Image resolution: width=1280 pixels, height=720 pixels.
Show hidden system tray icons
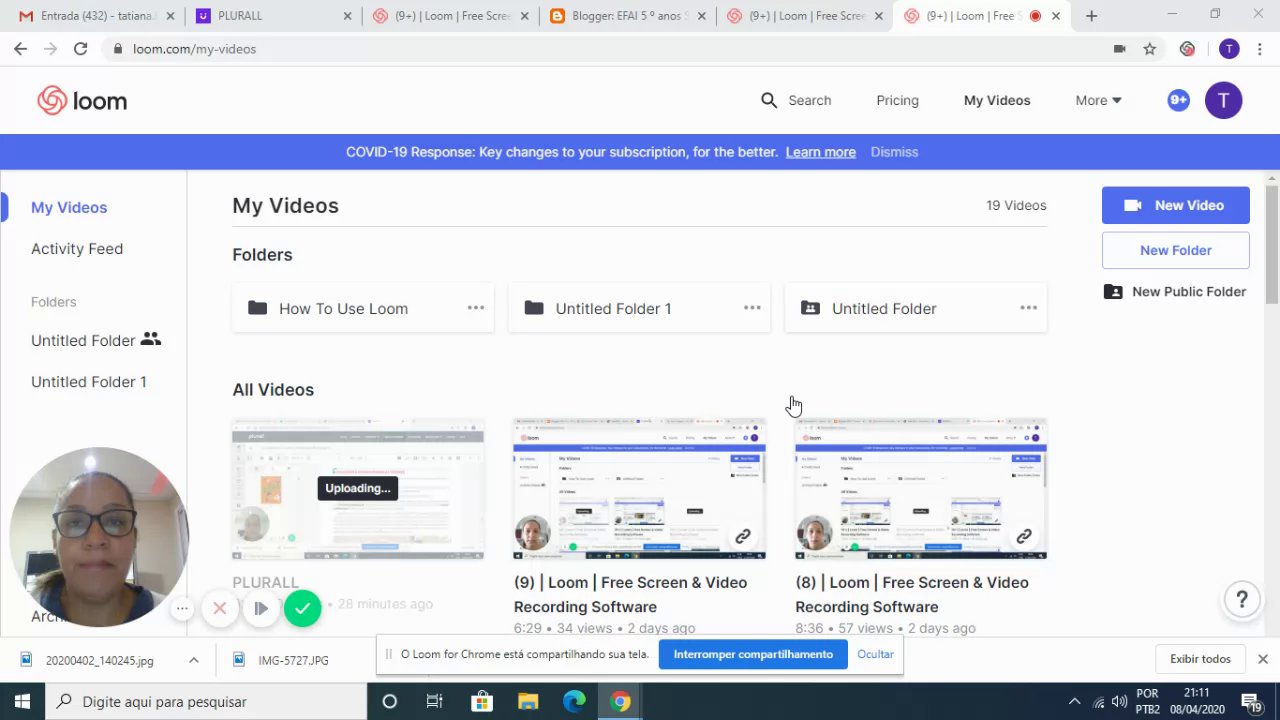click(x=1075, y=701)
